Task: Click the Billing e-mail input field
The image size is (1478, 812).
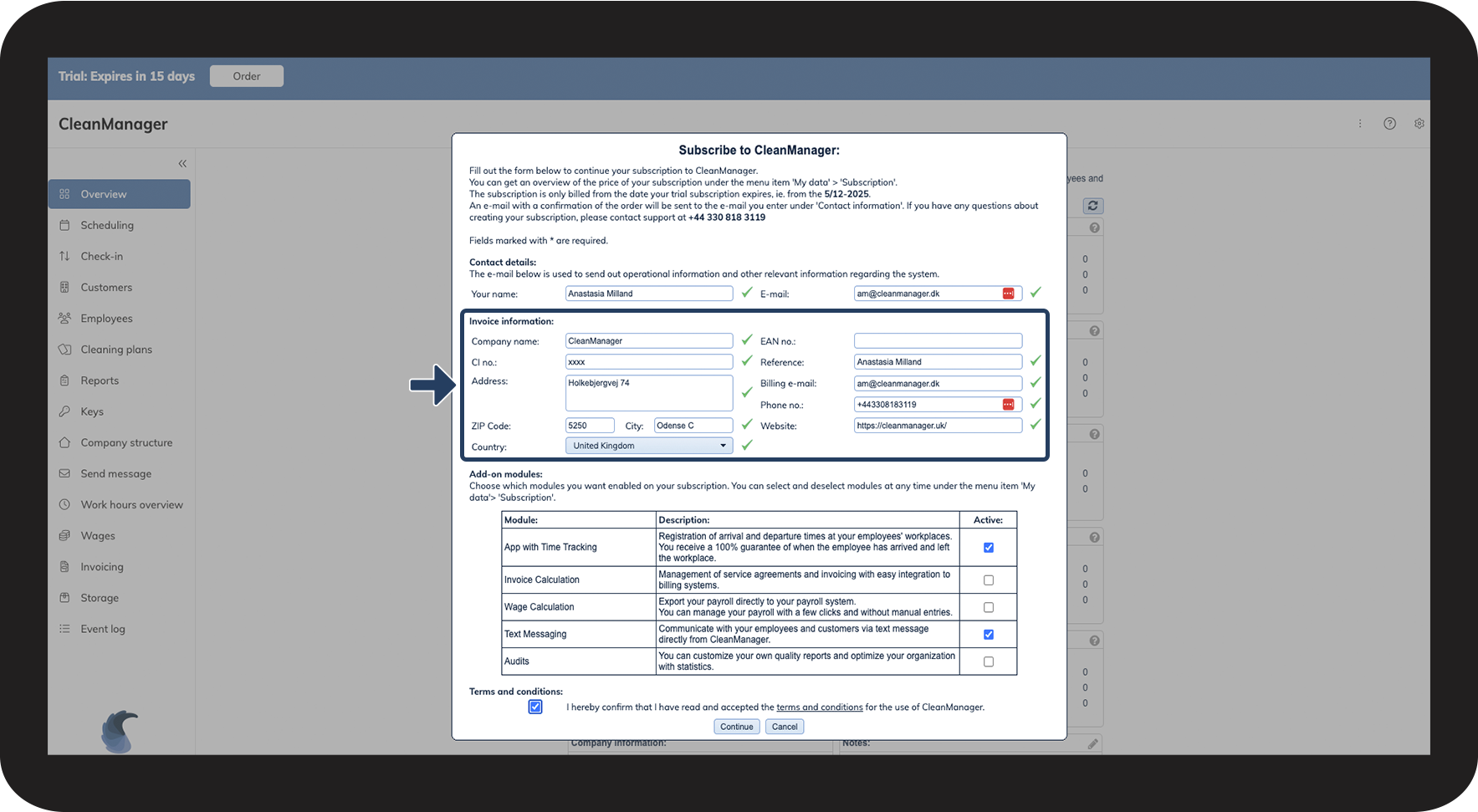Action: tap(938, 384)
